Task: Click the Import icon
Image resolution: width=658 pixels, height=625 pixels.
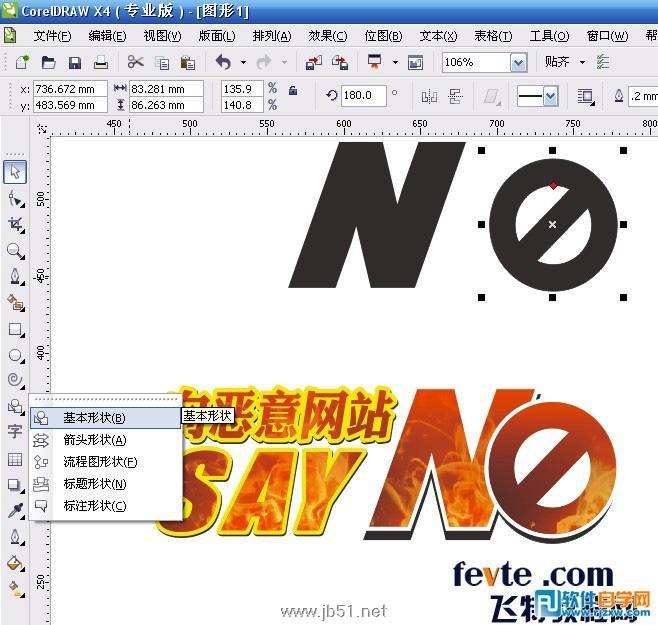Action: pos(314,63)
